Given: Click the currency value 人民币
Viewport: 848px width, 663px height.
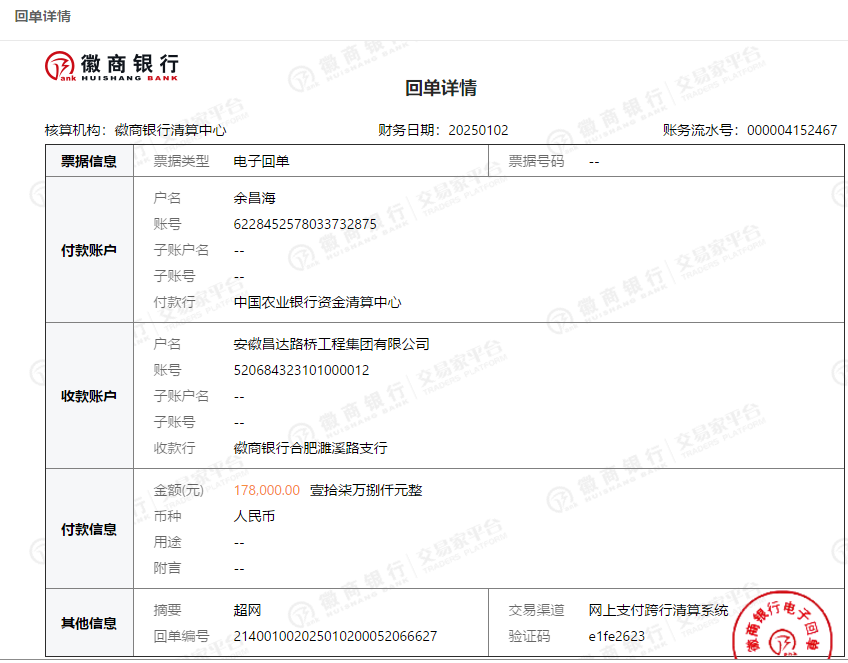Looking at the screenshot, I should point(254,516).
